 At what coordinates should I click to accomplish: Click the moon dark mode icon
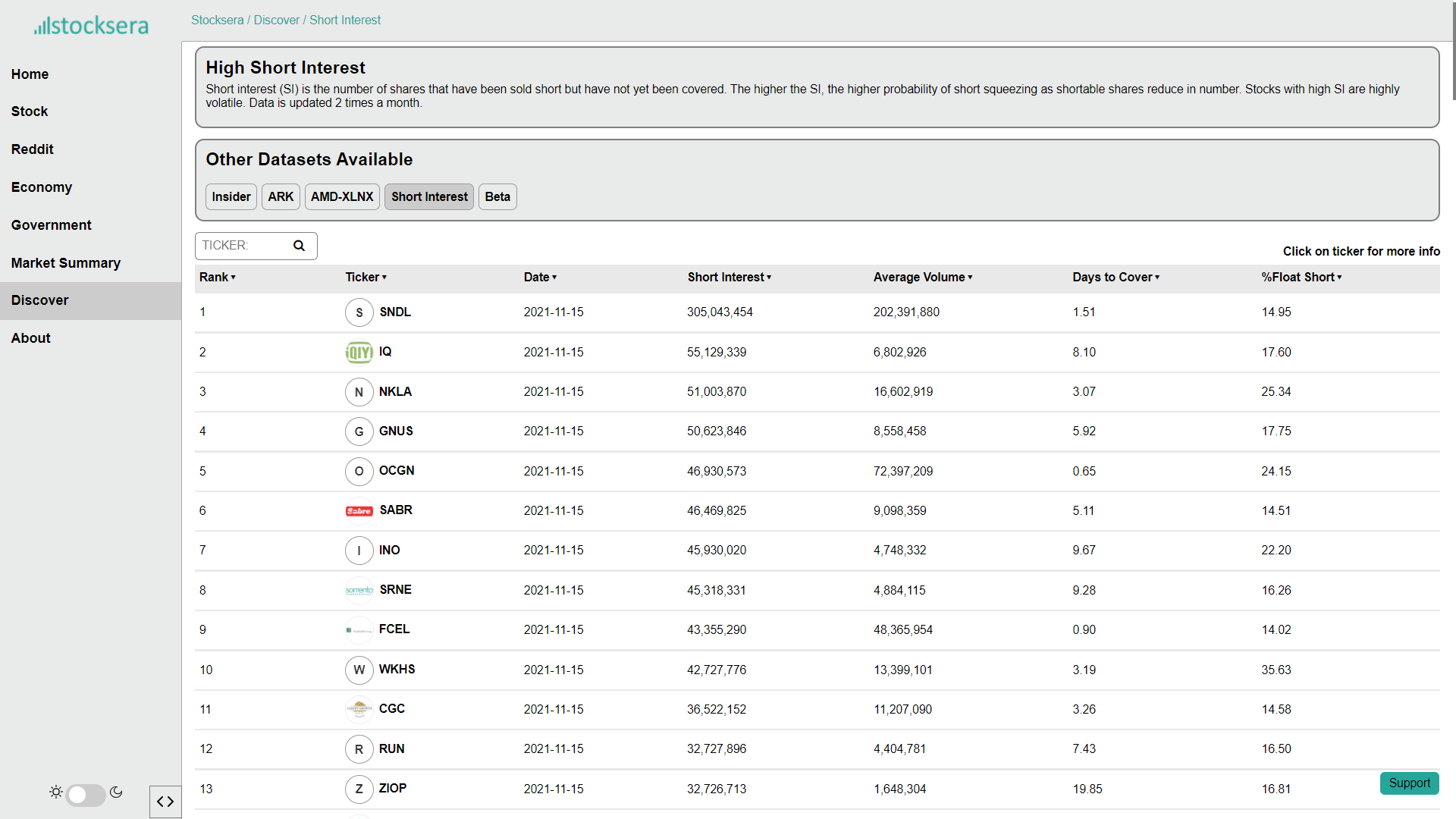(x=116, y=792)
